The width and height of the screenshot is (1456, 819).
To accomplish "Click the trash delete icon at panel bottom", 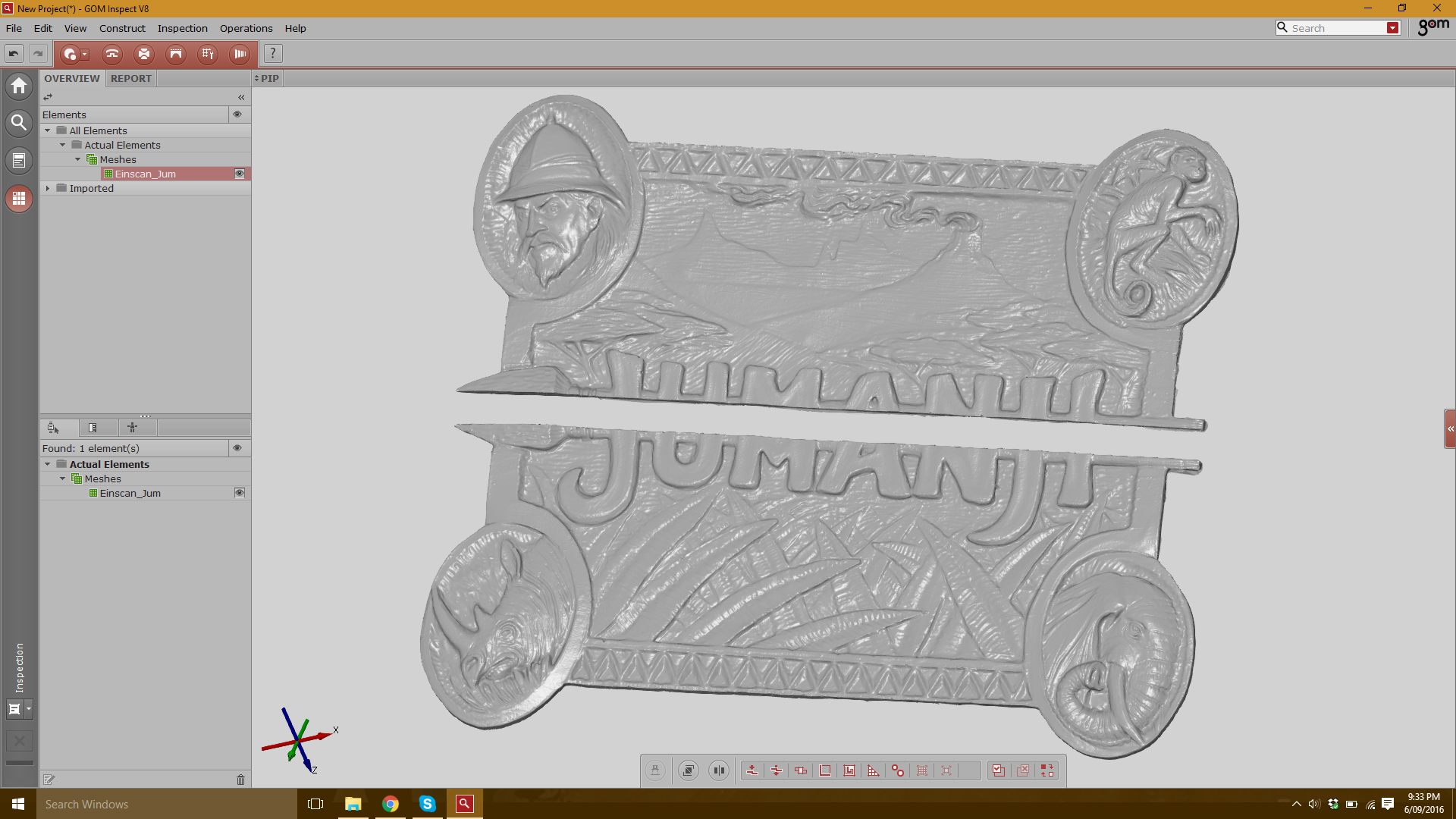I will point(240,780).
